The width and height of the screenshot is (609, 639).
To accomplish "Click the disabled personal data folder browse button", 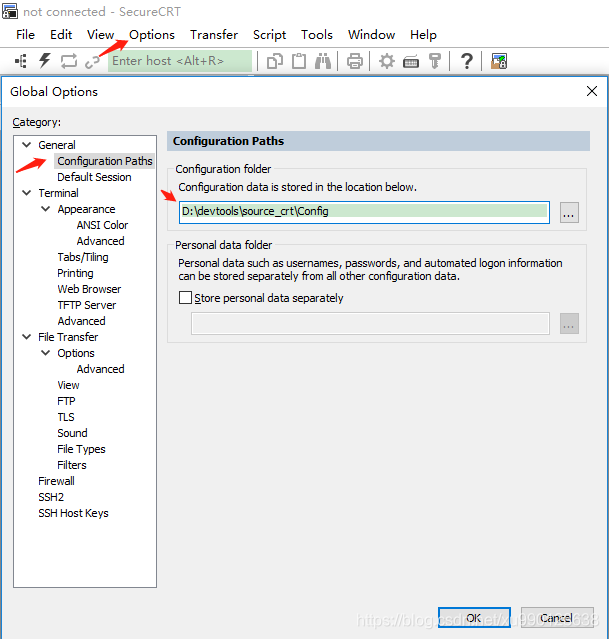I will [x=569, y=324].
